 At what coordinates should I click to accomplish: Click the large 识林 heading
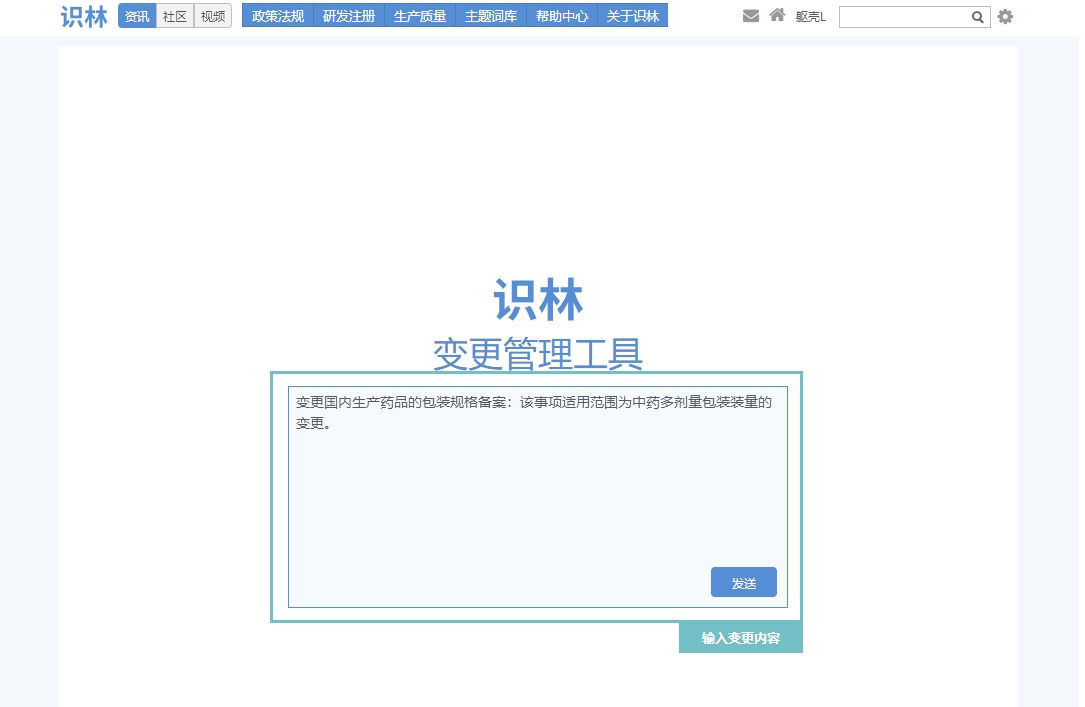(x=538, y=300)
